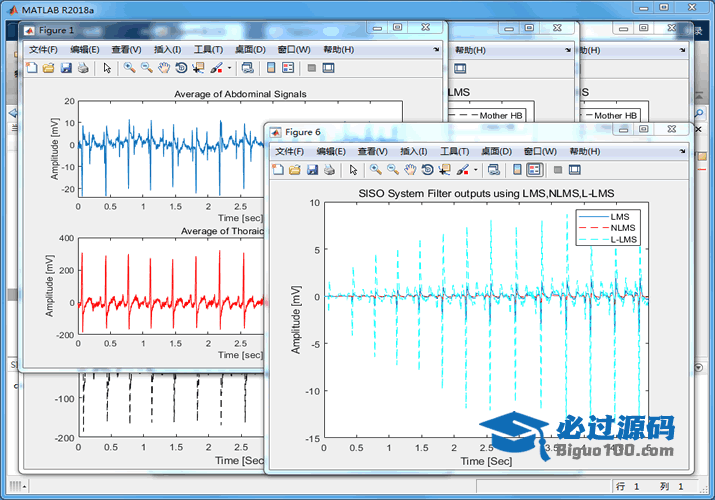Toggle Insert Legend icon in Figure 1
This screenshot has width=715, height=500.
[288, 68]
